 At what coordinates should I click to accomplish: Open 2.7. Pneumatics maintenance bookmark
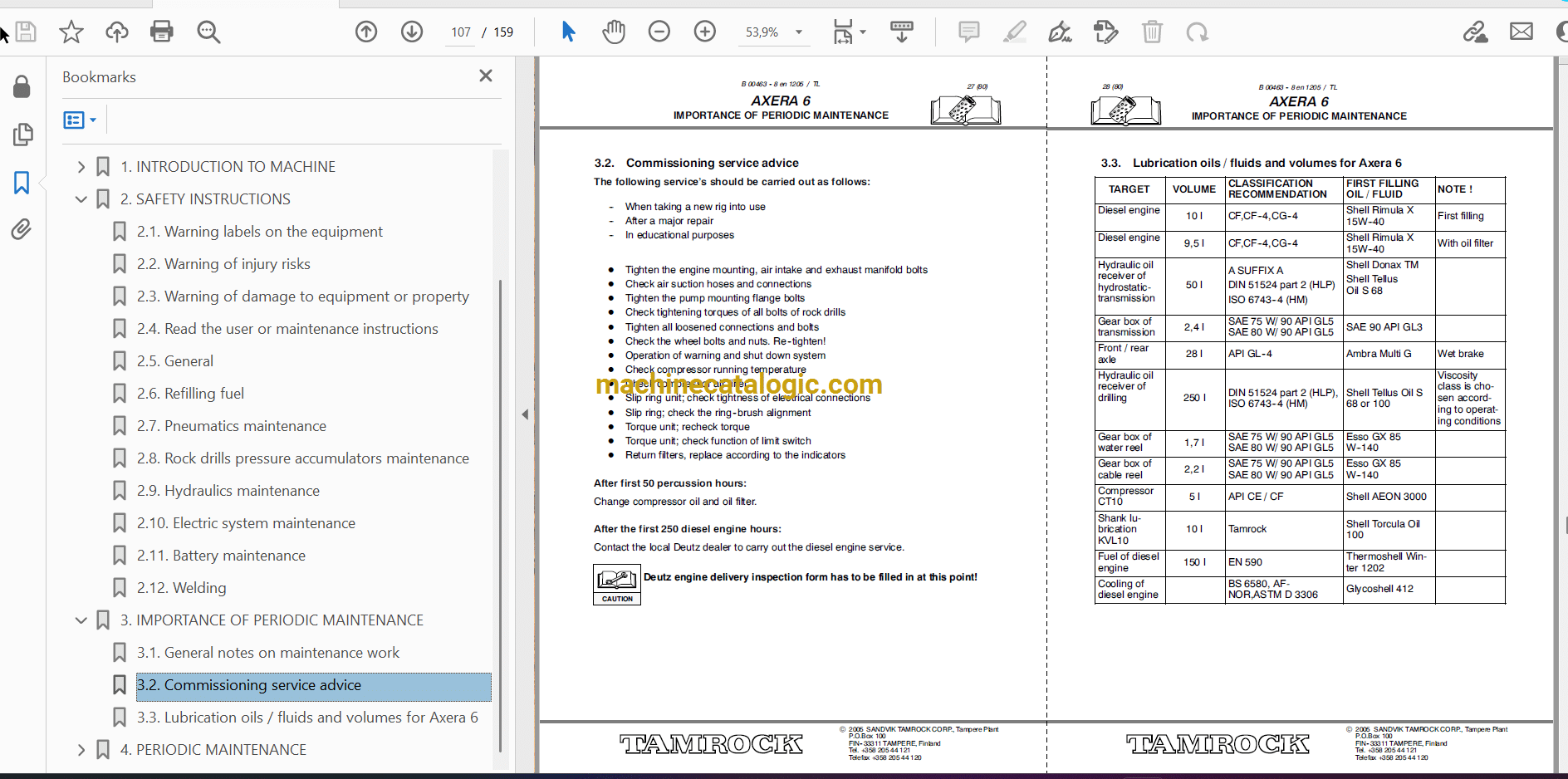tap(232, 426)
